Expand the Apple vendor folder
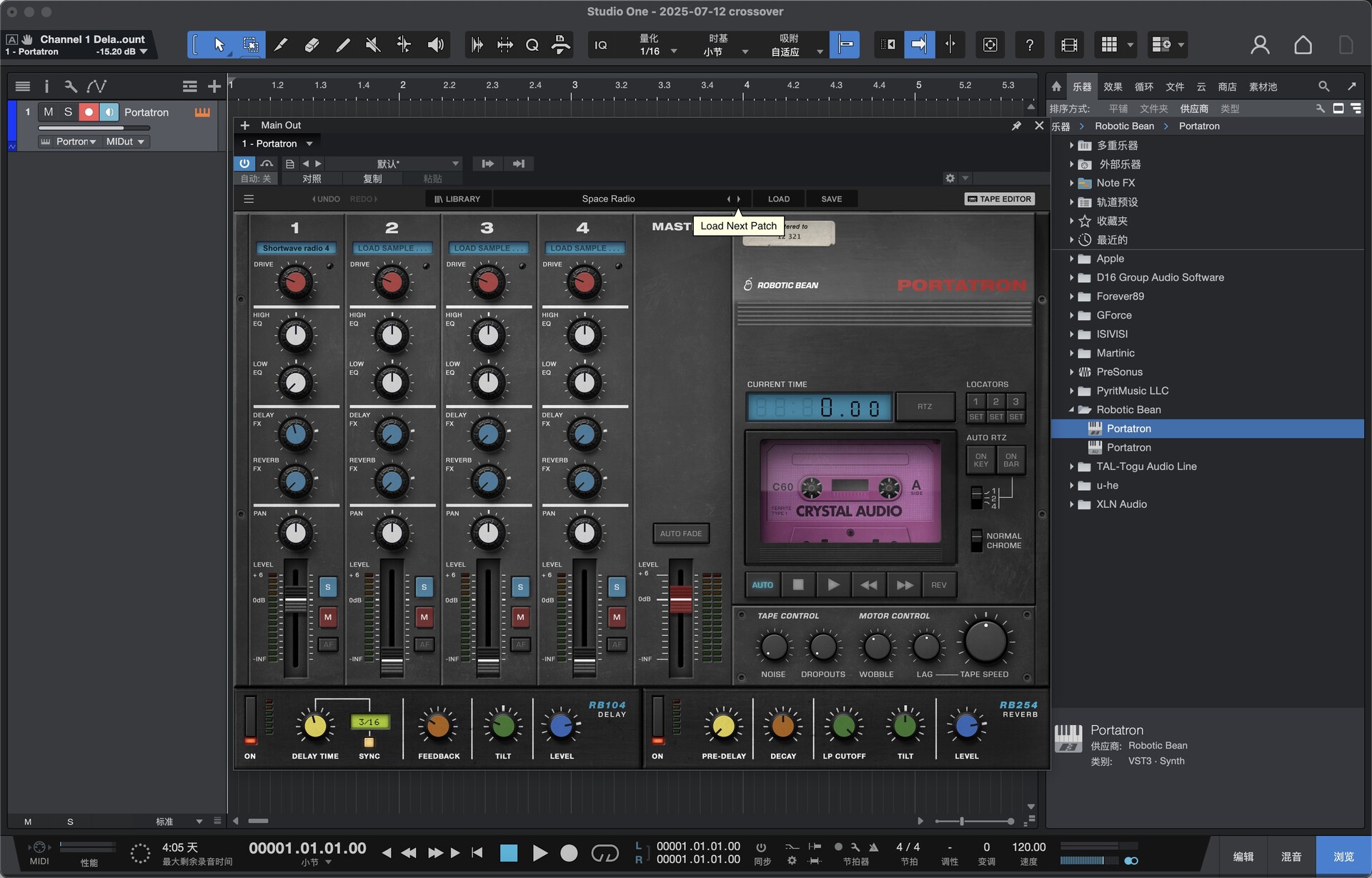This screenshot has height=878, width=1372. (1072, 259)
